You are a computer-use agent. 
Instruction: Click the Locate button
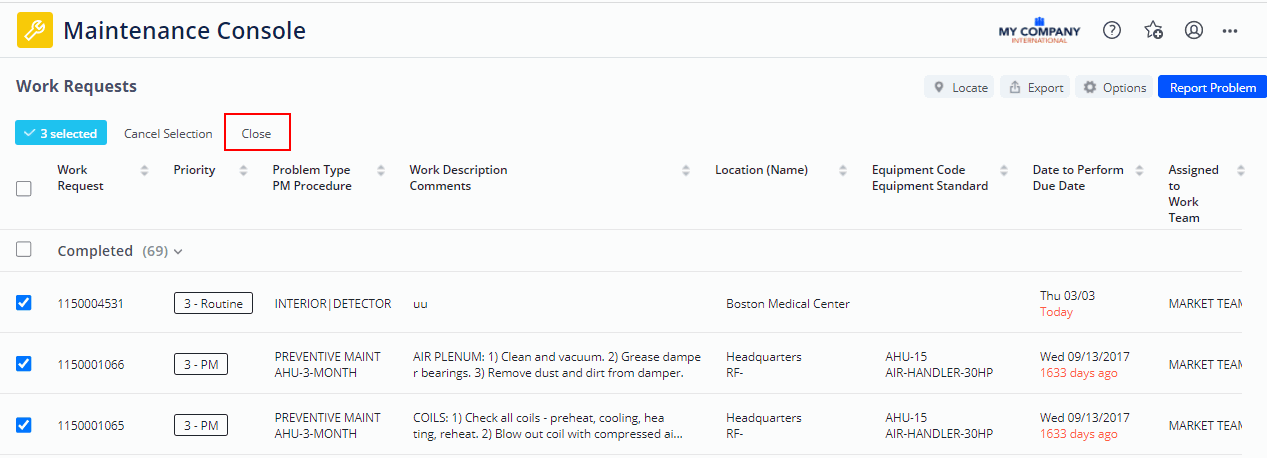point(960,87)
